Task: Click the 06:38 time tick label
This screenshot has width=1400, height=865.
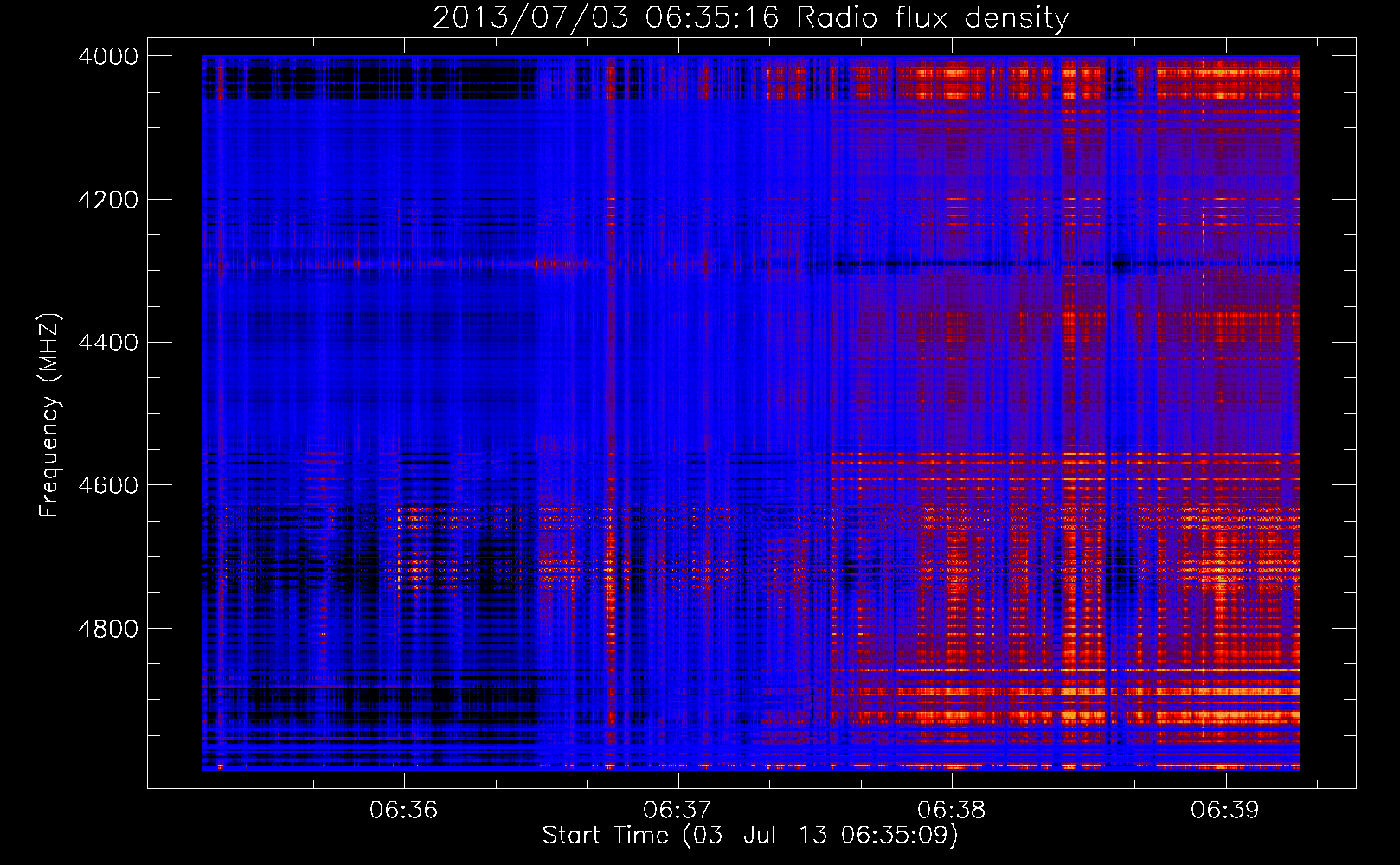Action: (952, 811)
